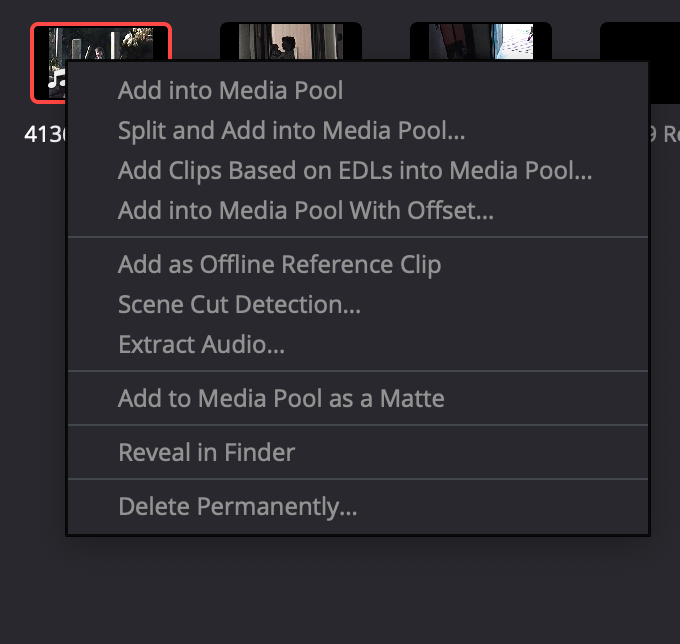Click the music note icon on first clip
The height and width of the screenshot is (644, 680).
pyautogui.click(x=56, y=79)
